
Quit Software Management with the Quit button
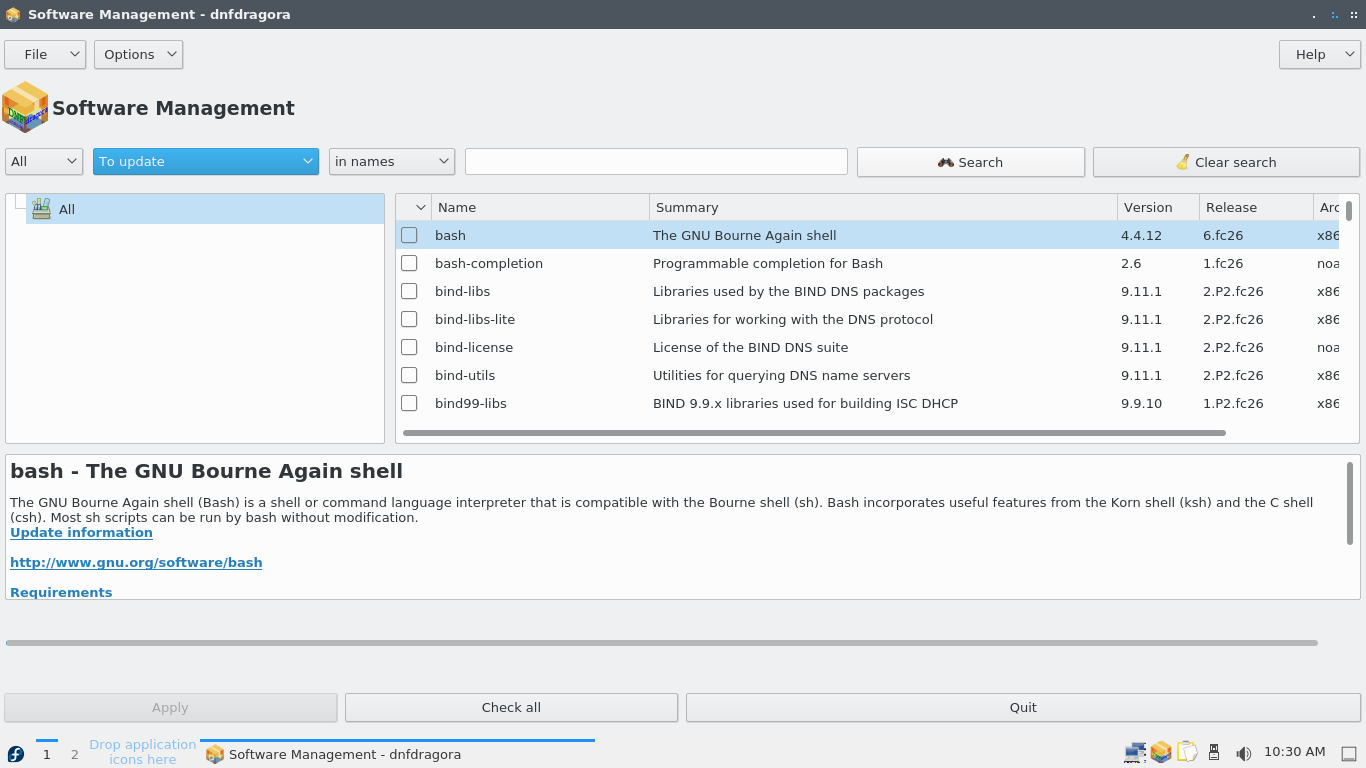tap(1023, 707)
